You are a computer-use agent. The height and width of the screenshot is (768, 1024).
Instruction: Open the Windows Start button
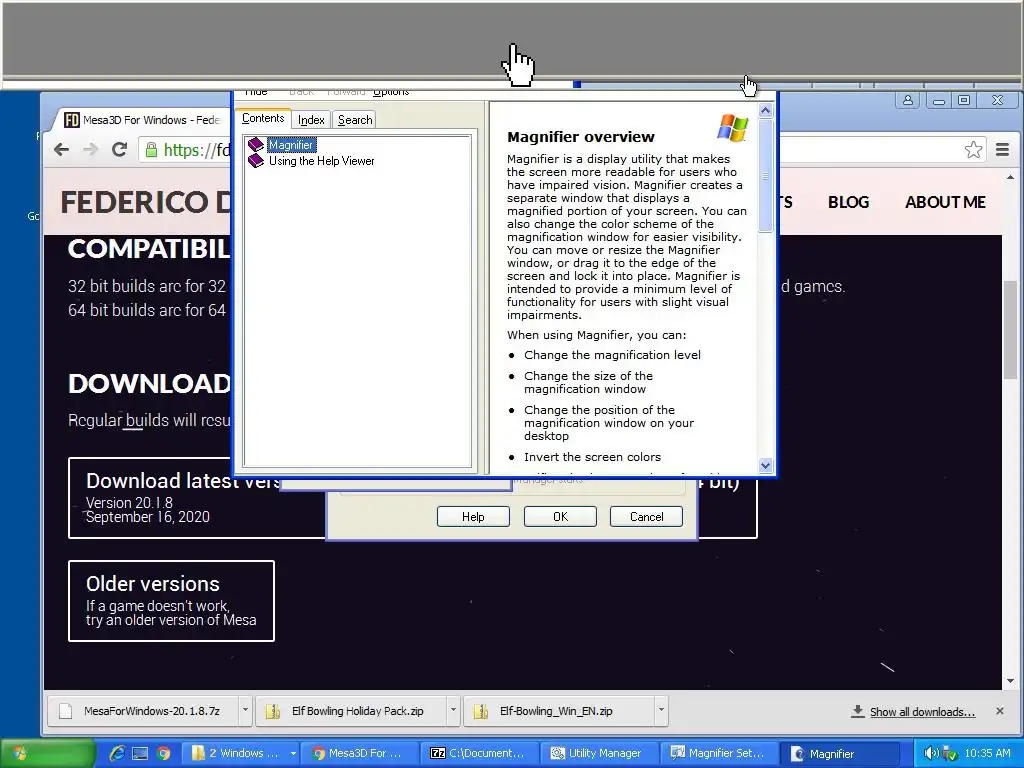click(47, 753)
